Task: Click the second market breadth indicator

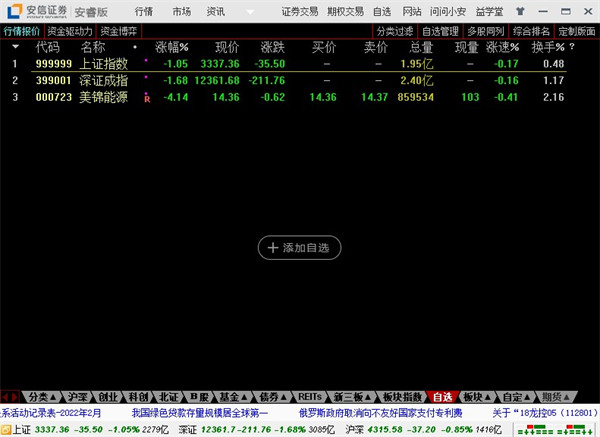Action: (575, 430)
